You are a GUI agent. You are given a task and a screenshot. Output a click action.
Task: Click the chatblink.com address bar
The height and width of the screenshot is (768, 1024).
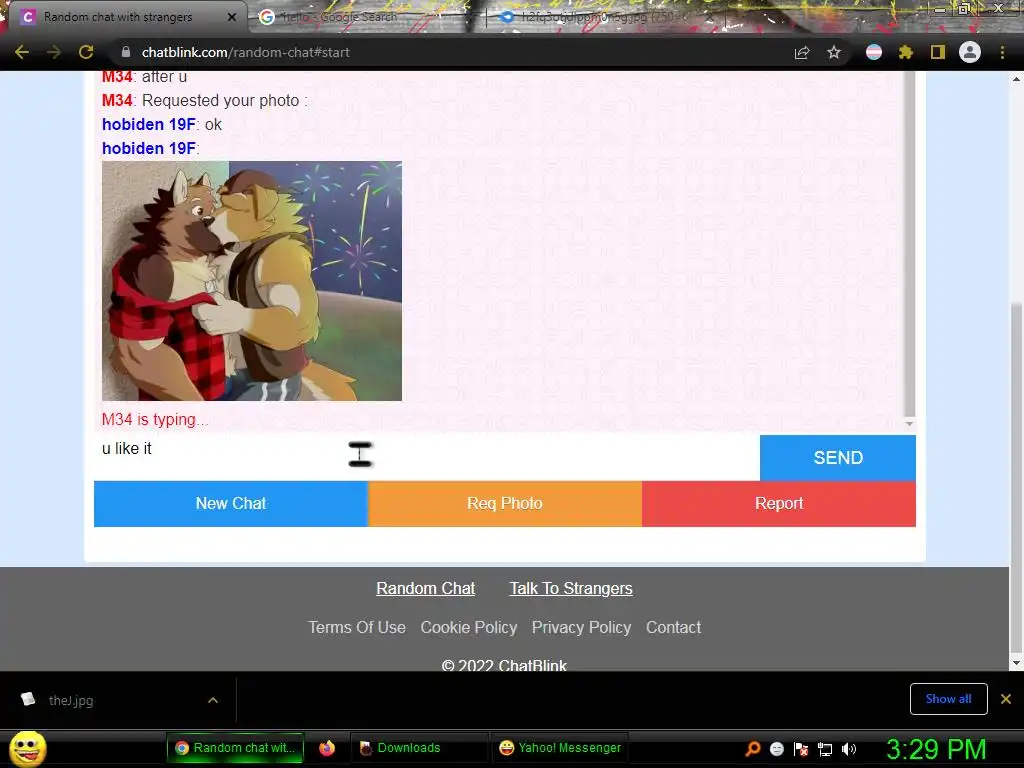[x=451, y=52]
